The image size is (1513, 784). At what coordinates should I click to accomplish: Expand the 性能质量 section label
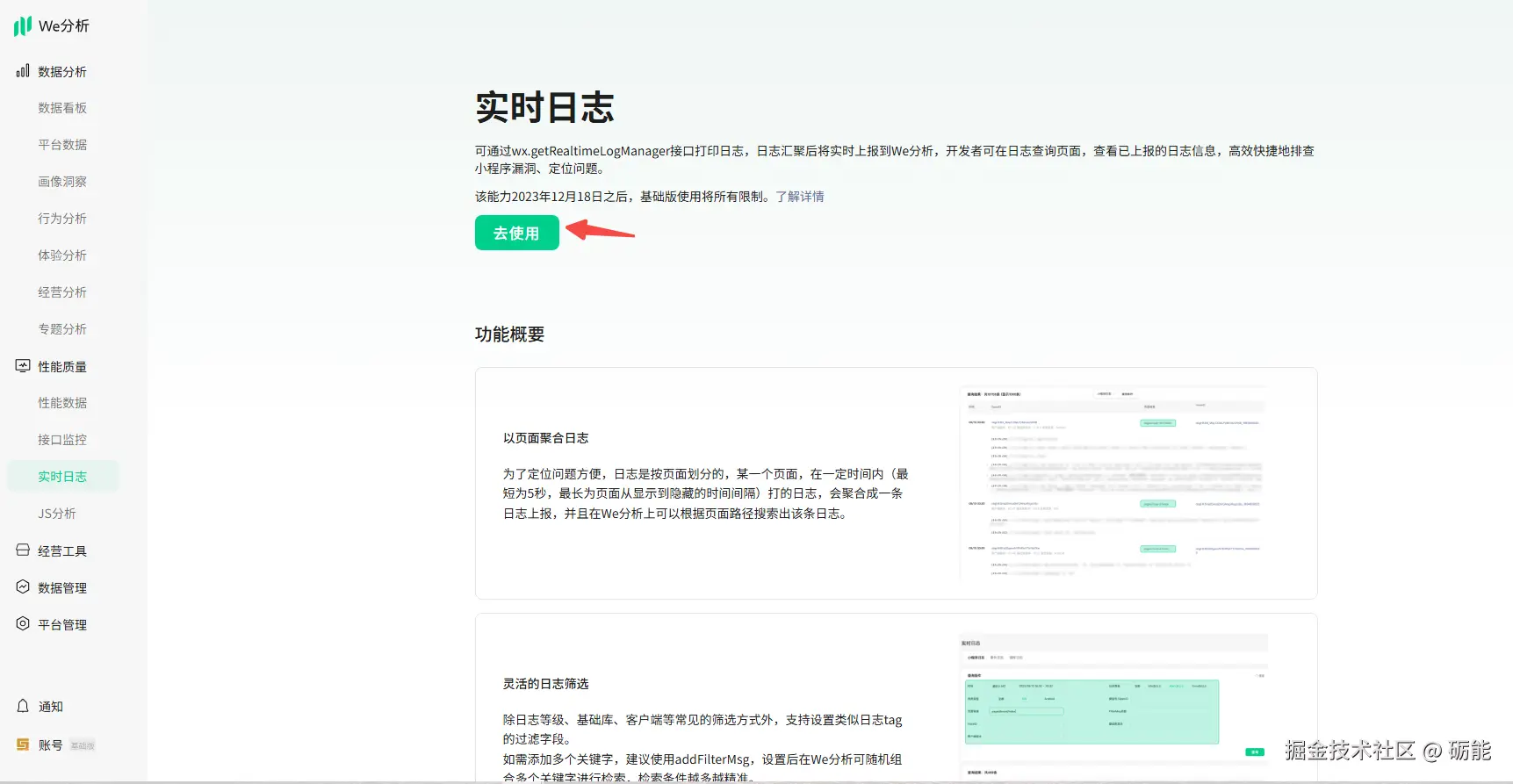tap(62, 367)
